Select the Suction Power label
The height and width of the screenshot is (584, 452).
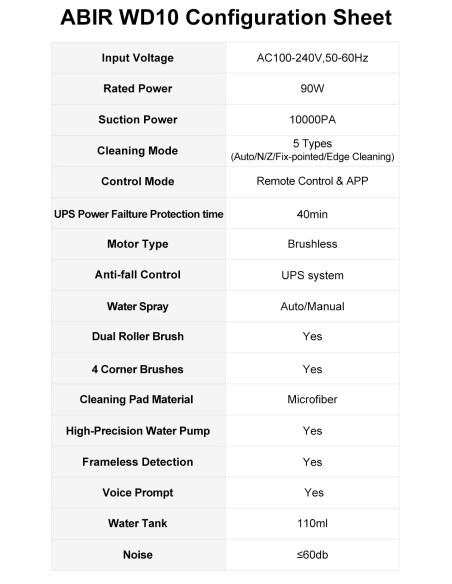[x=138, y=119]
